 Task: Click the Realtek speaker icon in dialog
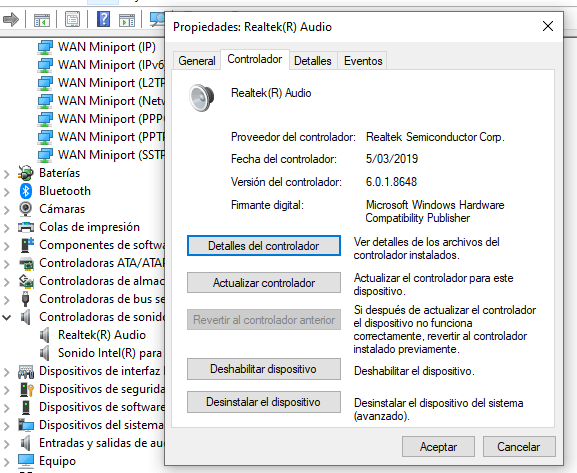coord(201,97)
